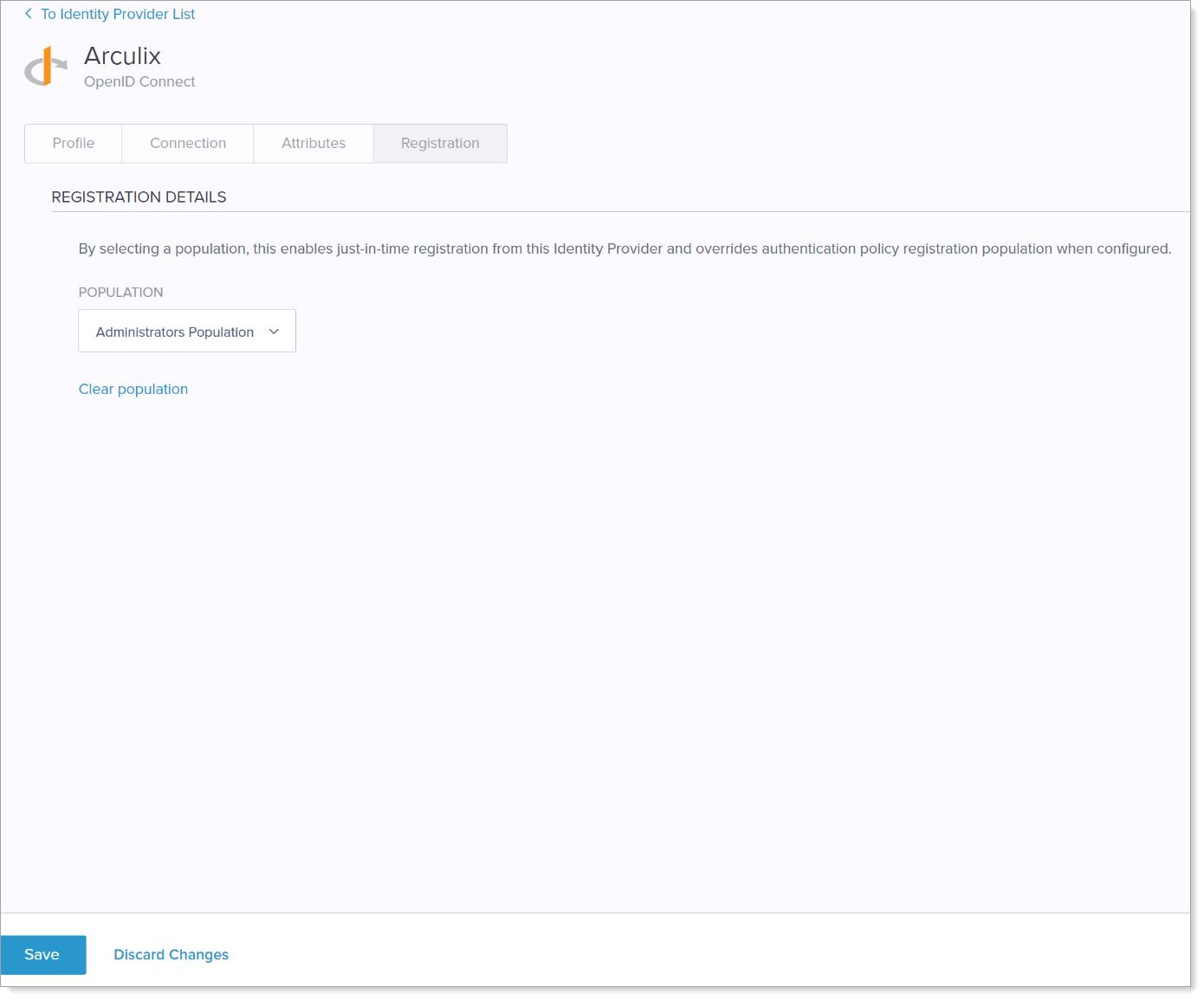This screenshot has width=1204, height=1000.
Task: Click the just-in-time registration description text
Action: (625, 248)
